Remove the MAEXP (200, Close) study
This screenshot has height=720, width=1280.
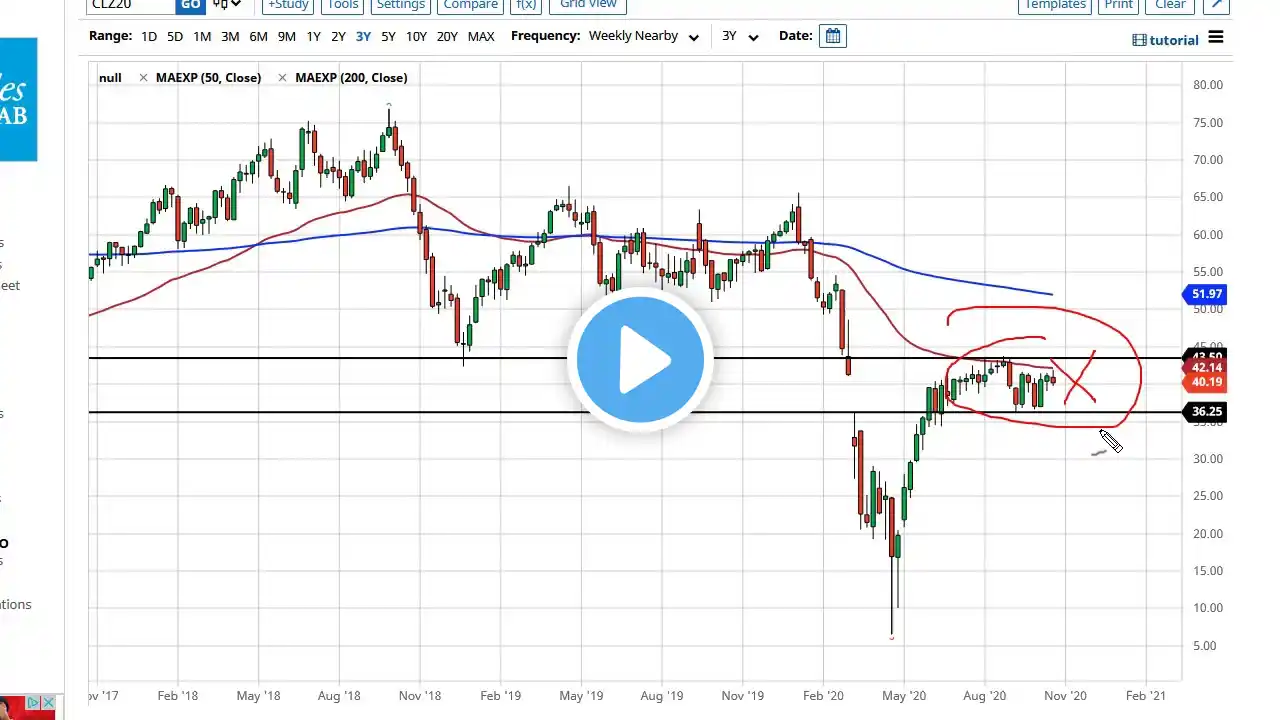[x=282, y=78]
